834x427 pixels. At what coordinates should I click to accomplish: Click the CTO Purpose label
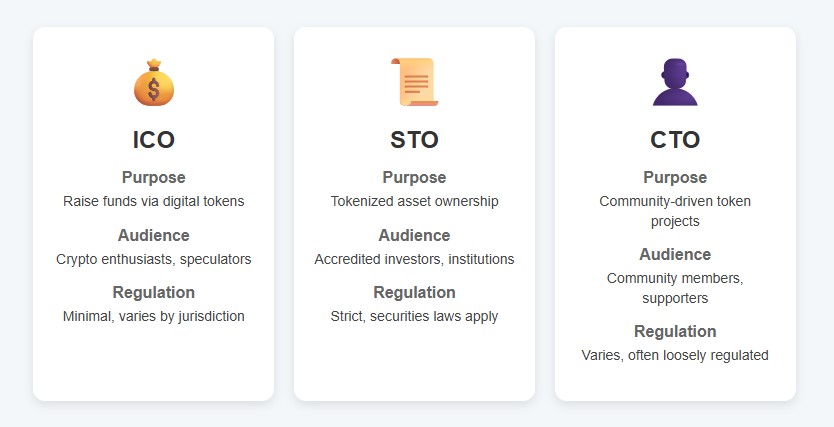tap(675, 178)
